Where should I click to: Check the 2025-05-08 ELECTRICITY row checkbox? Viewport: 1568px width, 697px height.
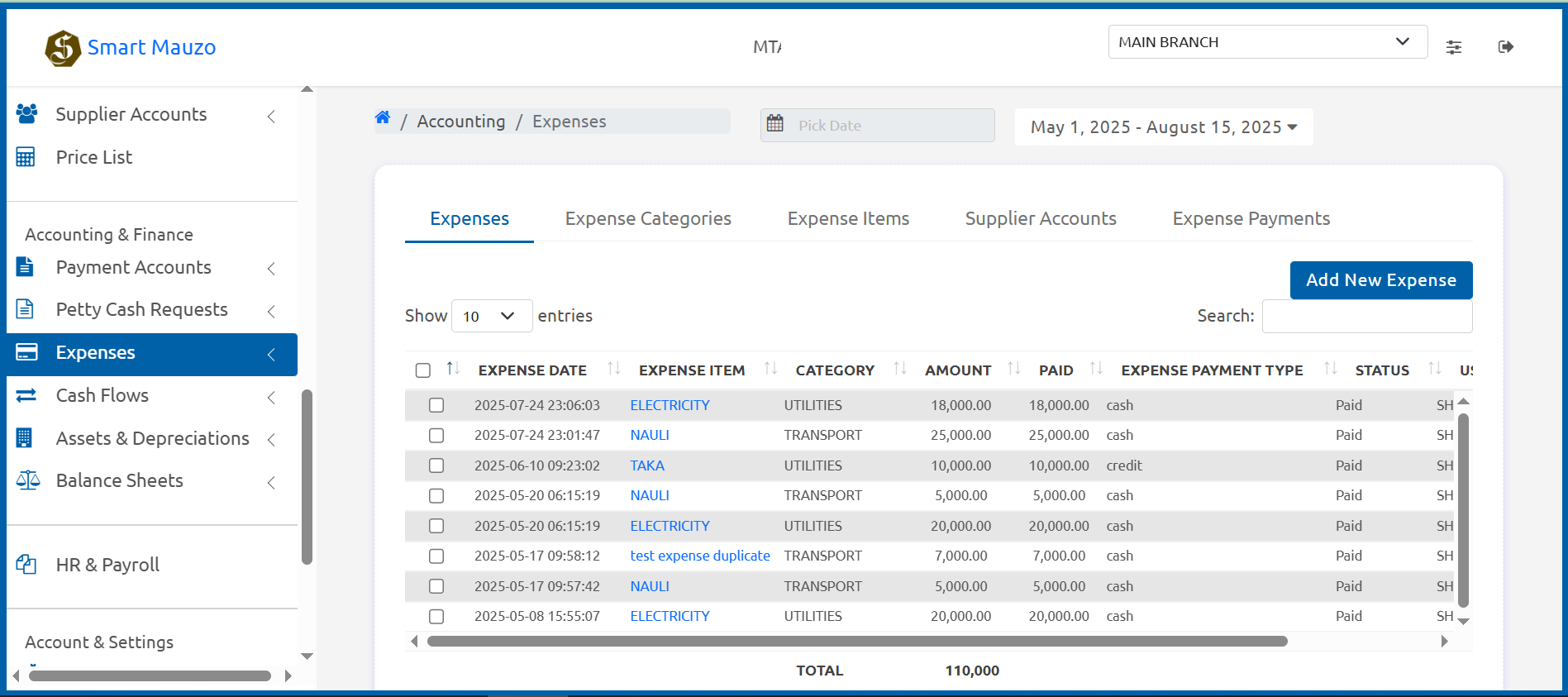pyautogui.click(x=436, y=616)
